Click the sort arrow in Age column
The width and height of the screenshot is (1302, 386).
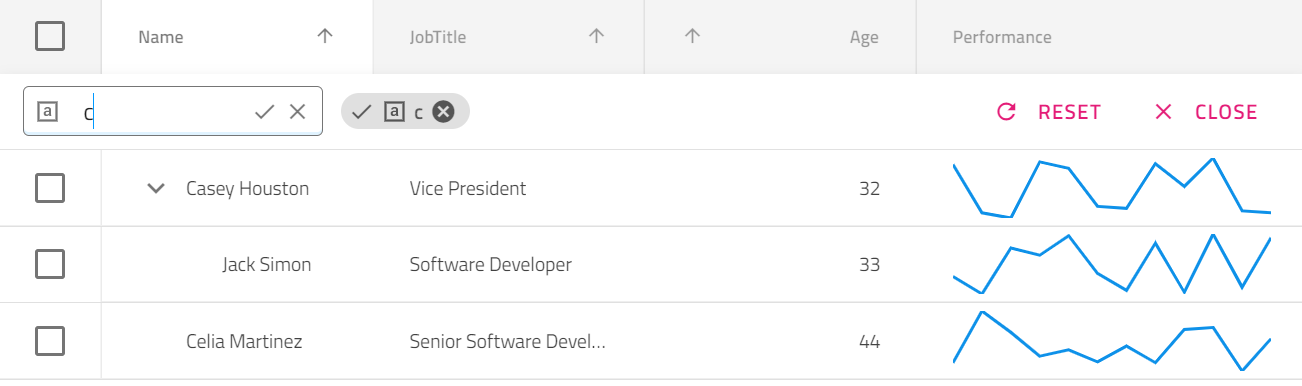click(x=691, y=37)
